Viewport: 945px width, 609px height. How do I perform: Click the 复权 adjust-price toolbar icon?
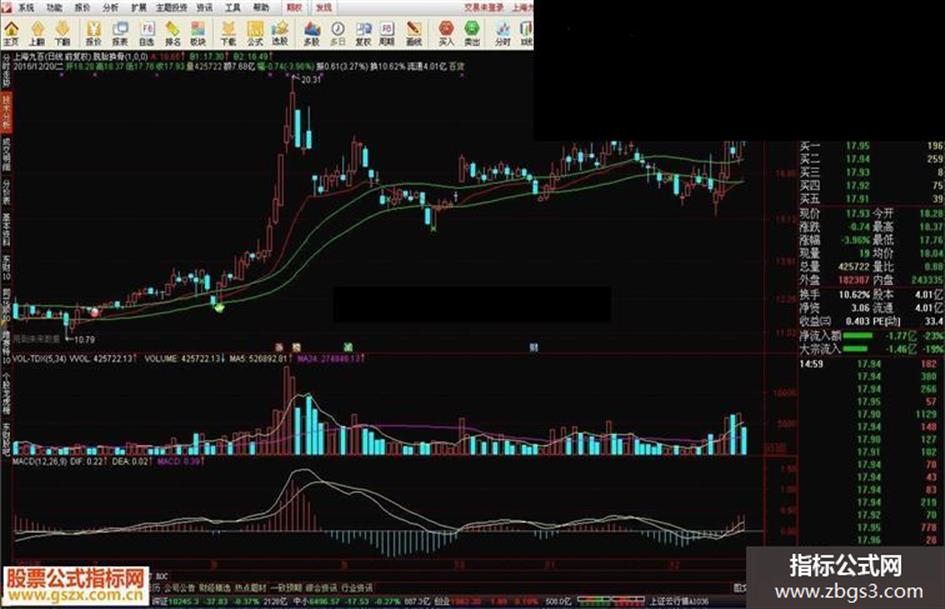click(363, 33)
